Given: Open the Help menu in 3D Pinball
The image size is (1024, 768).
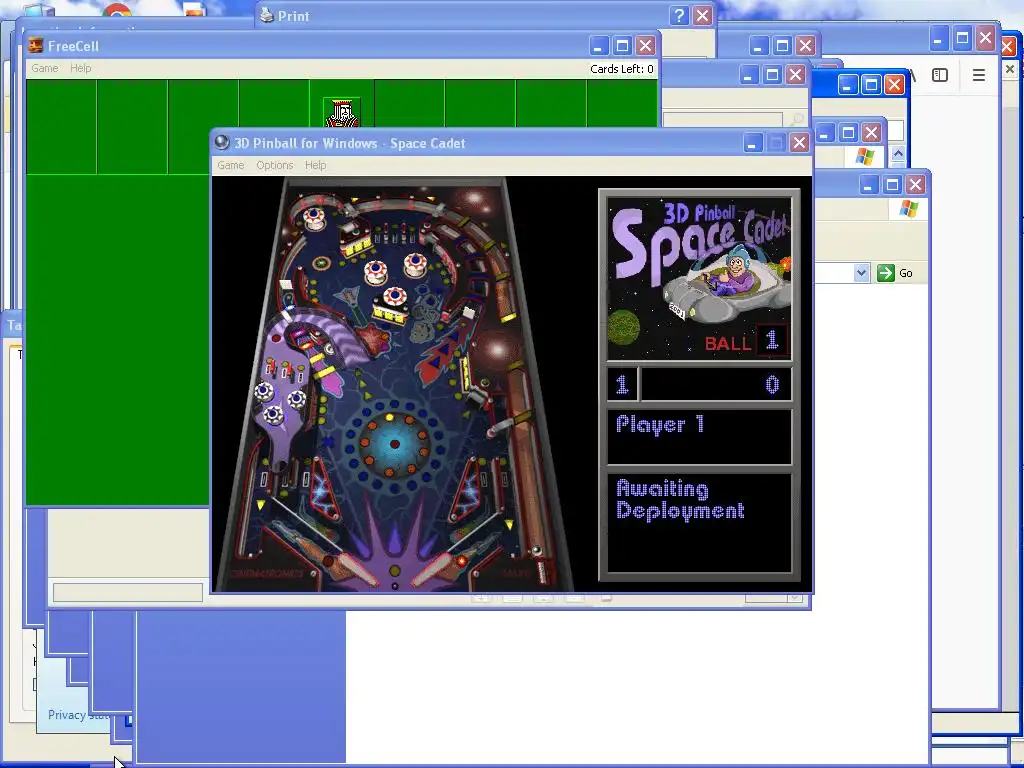Looking at the screenshot, I should tap(315, 165).
